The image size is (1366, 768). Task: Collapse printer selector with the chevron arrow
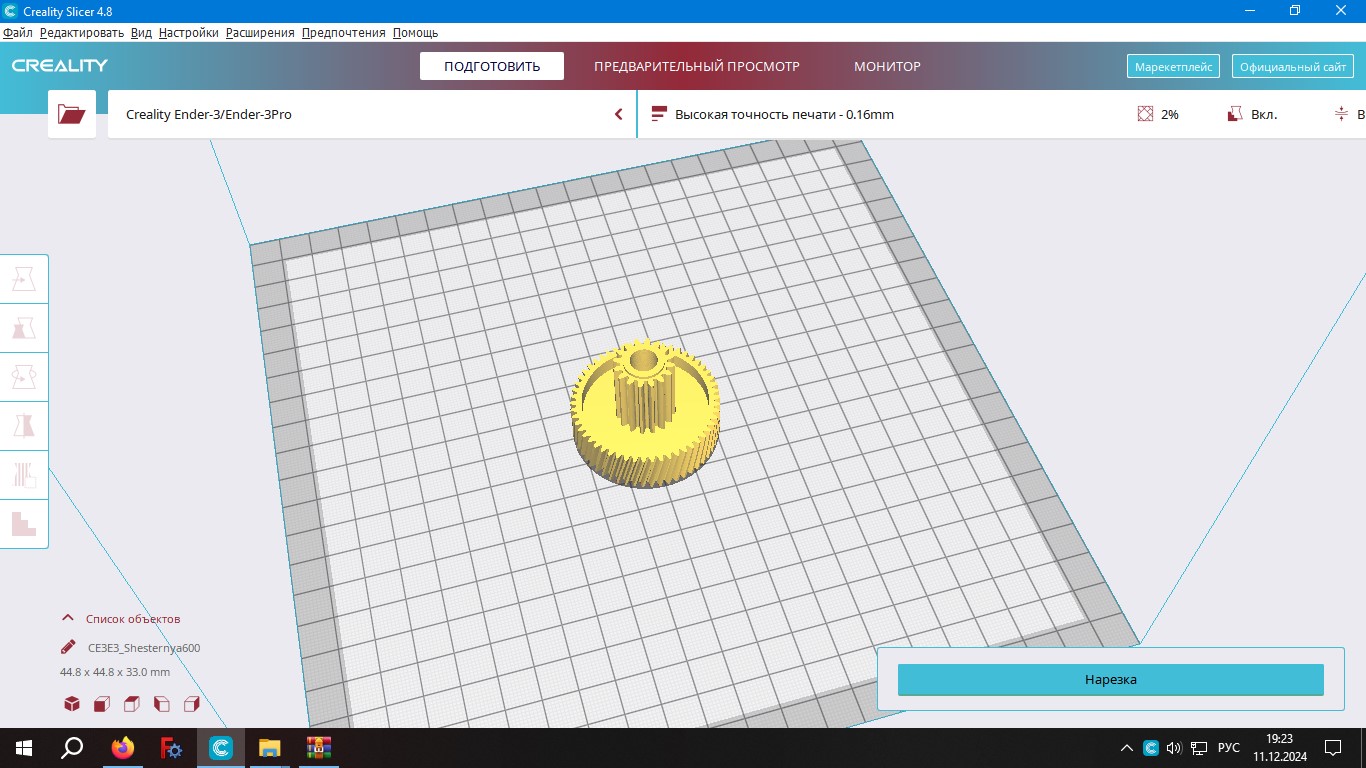pos(618,114)
